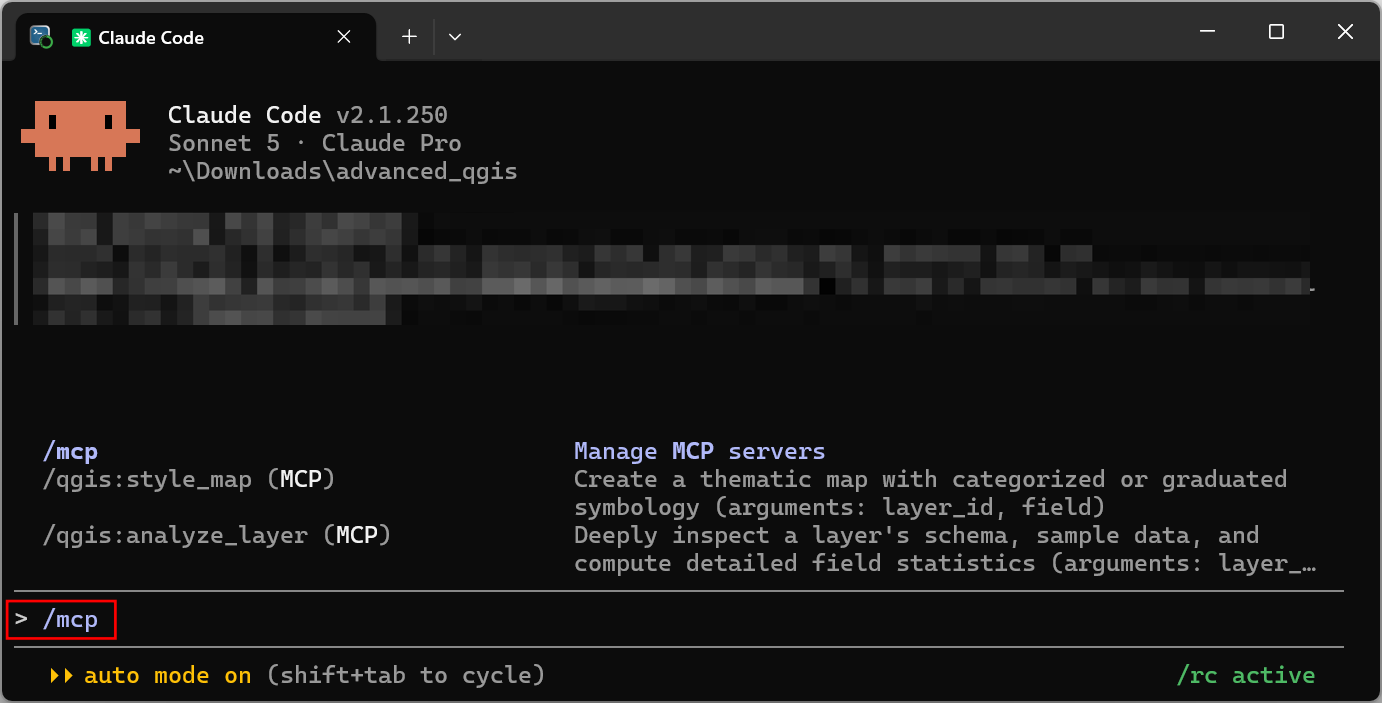Viewport: 1382px width, 703px height.
Task: Click the ~\Downloads\advanced_qgis path text
Action: (342, 171)
